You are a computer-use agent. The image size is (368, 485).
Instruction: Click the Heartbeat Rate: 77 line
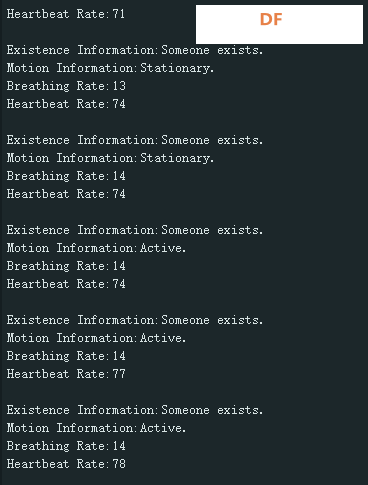(66, 374)
